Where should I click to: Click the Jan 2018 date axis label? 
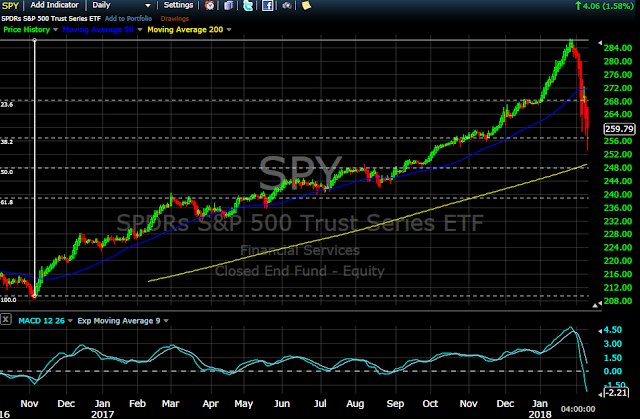(540, 409)
